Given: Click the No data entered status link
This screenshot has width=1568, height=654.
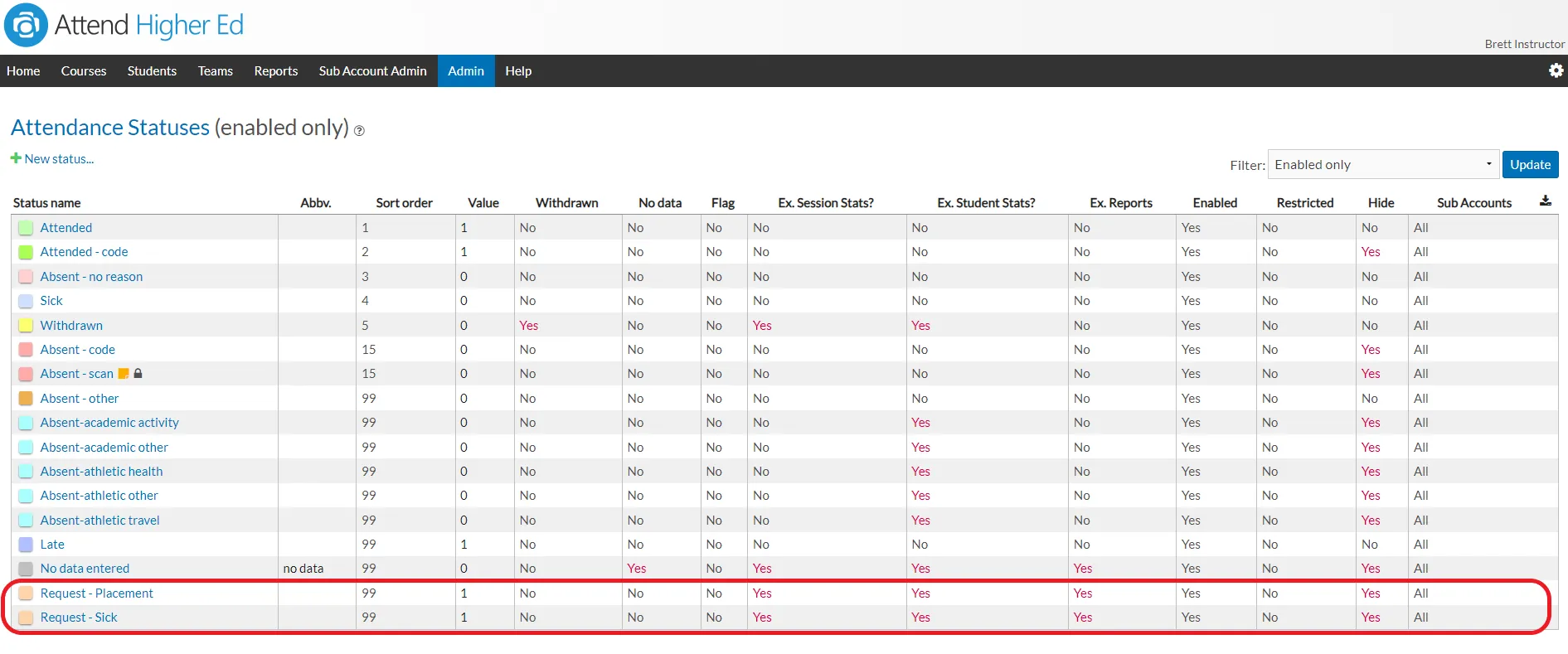Looking at the screenshot, I should click(x=85, y=569).
